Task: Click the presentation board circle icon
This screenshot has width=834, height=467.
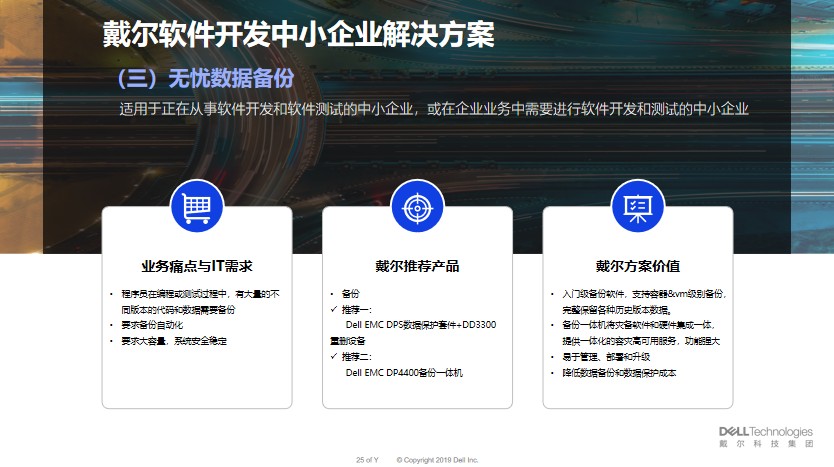Action: [638, 207]
